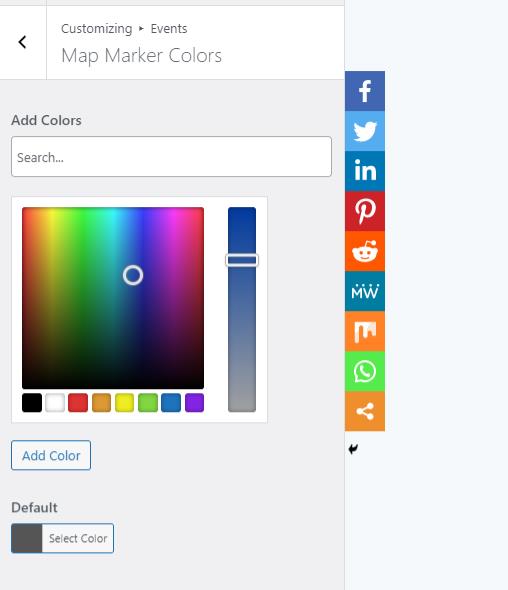This screenshot has width=508, height=590.
Task: Go back using the left chevron
Action: click(x=23, y=42)
